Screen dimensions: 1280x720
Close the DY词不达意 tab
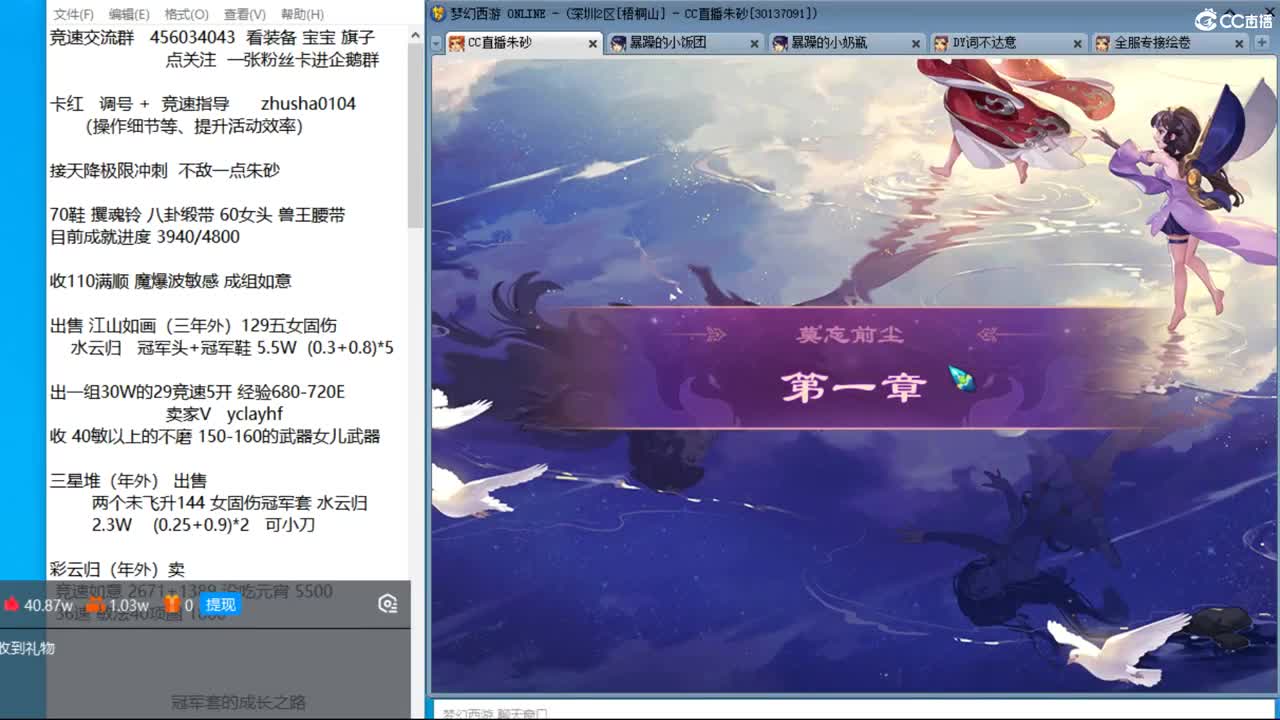[x=1077, y=44]
